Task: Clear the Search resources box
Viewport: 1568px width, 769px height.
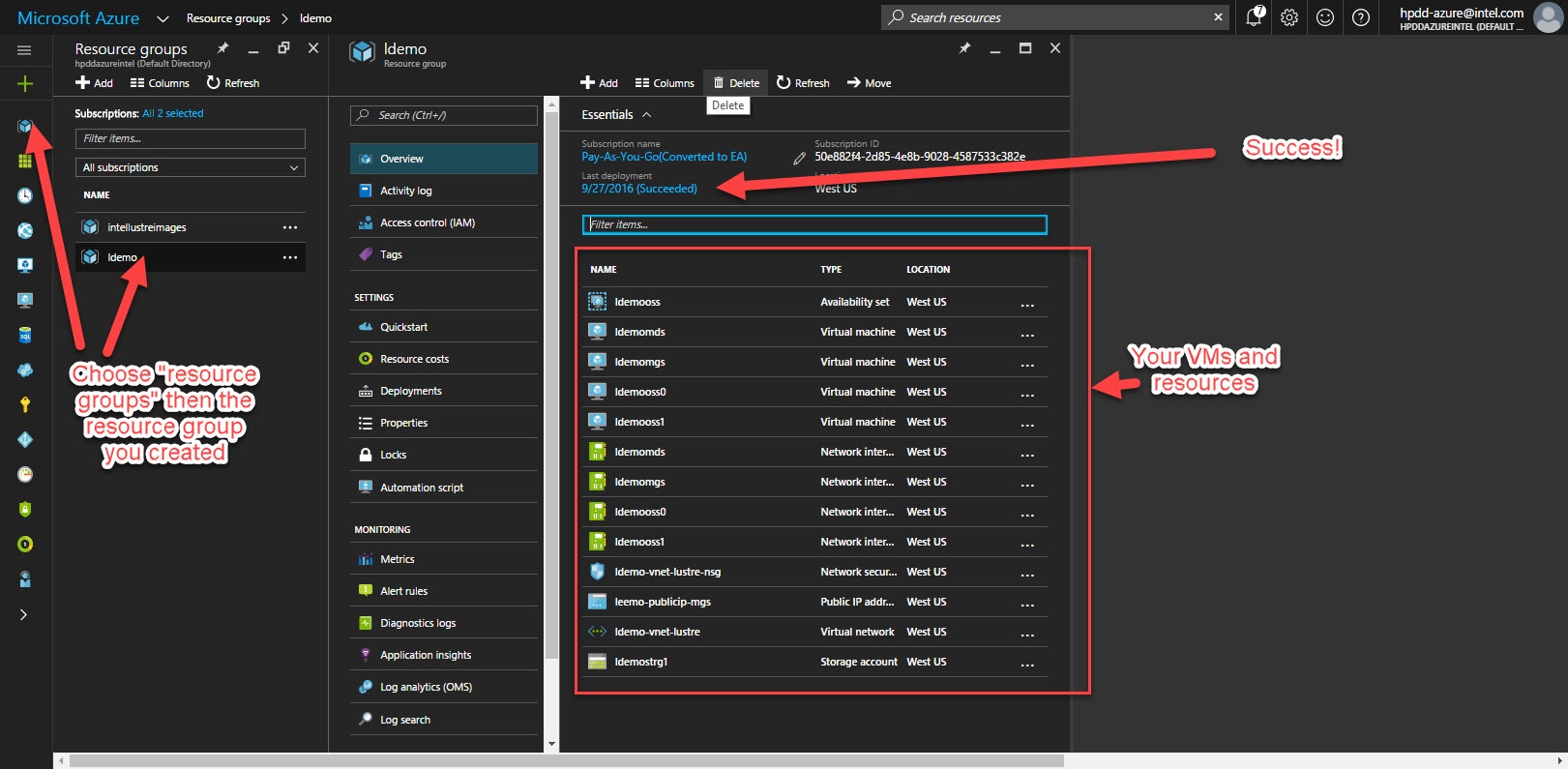Action: pyautogui.click(x=1218, y=17)
